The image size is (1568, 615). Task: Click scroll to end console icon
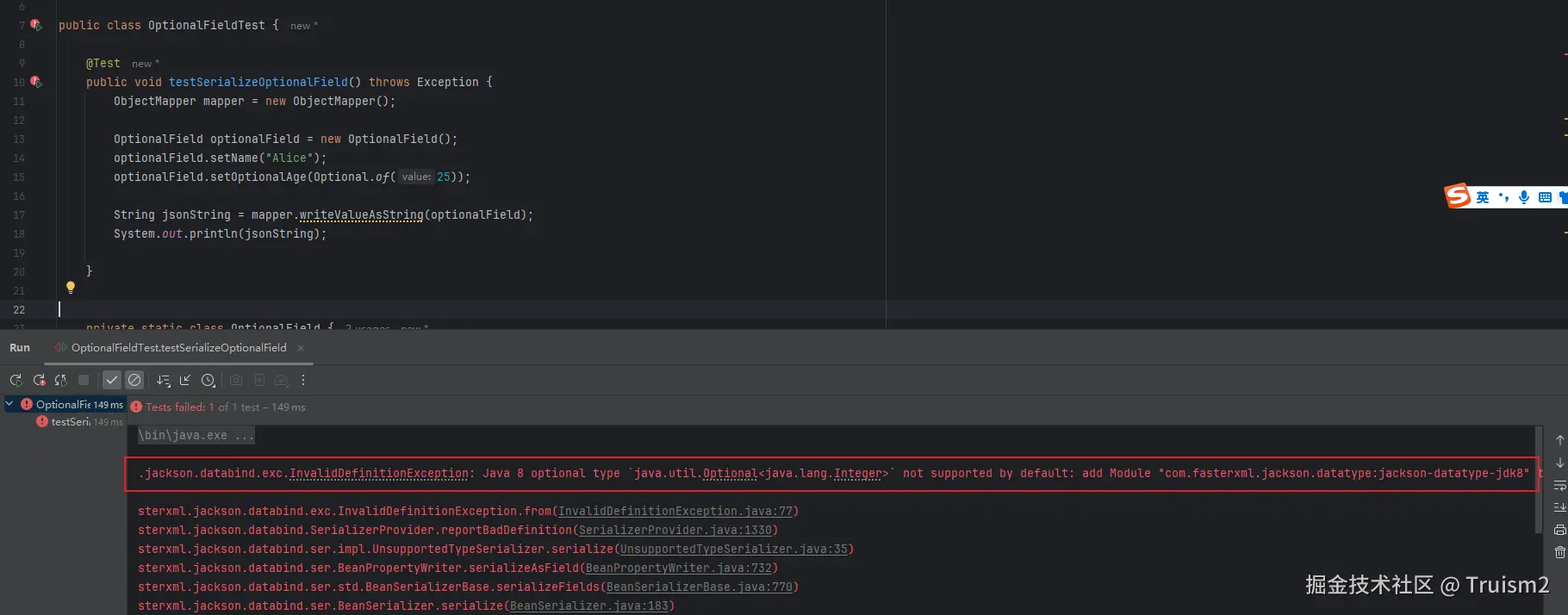coord(1559,507)
